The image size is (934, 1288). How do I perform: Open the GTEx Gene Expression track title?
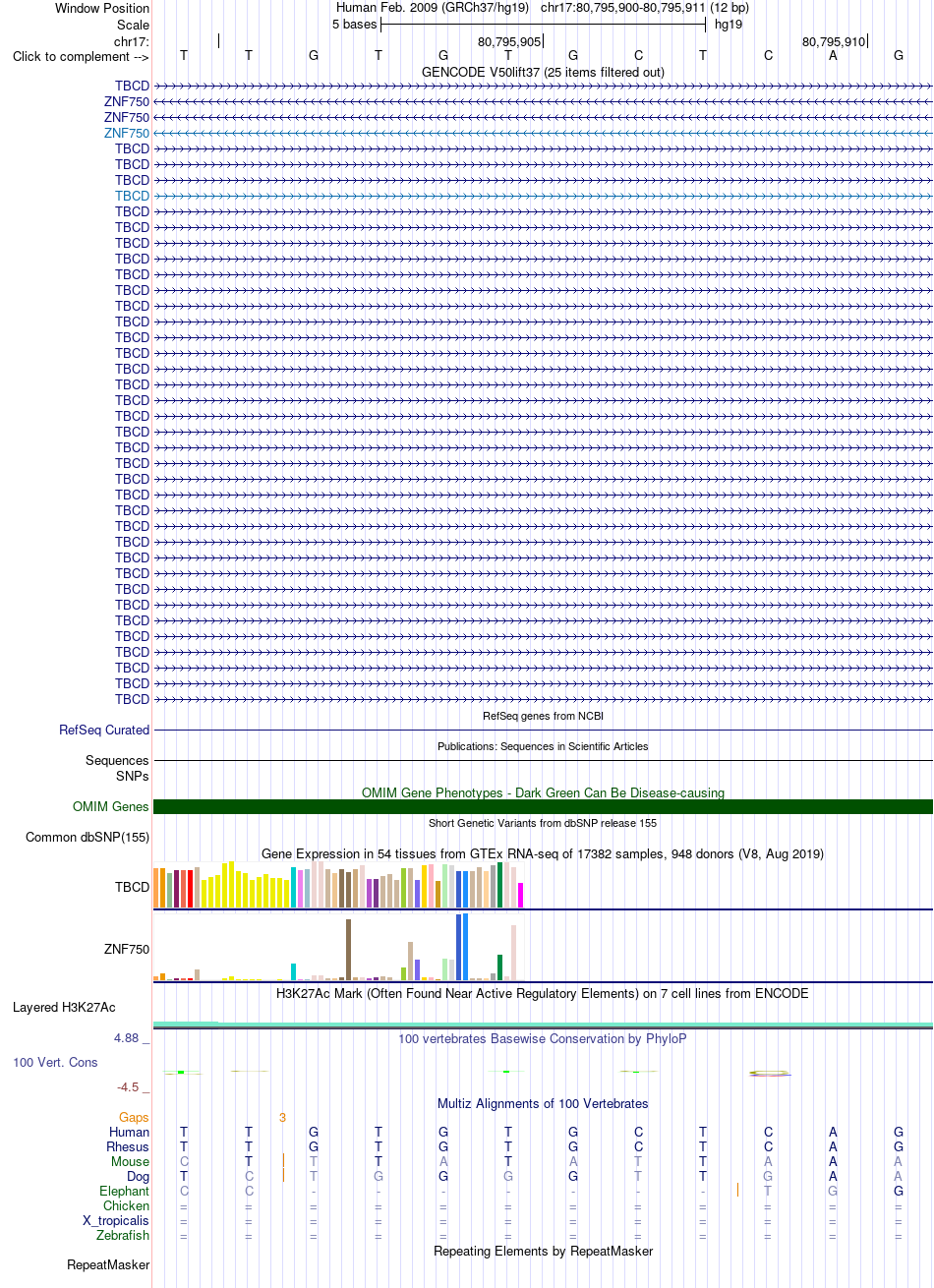point(543,853)
